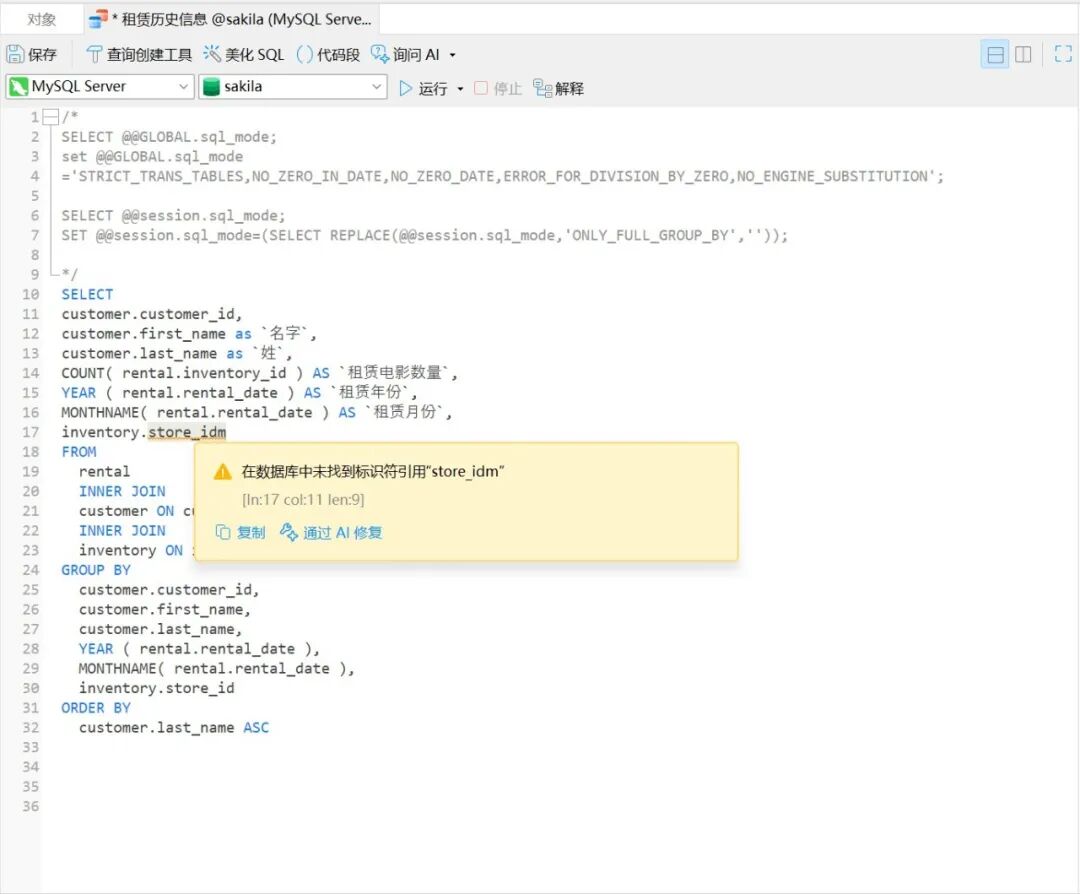Click ORDER BY keyword on line 31
Viewport: 1080px width, 894px height.
click(96, 708)
